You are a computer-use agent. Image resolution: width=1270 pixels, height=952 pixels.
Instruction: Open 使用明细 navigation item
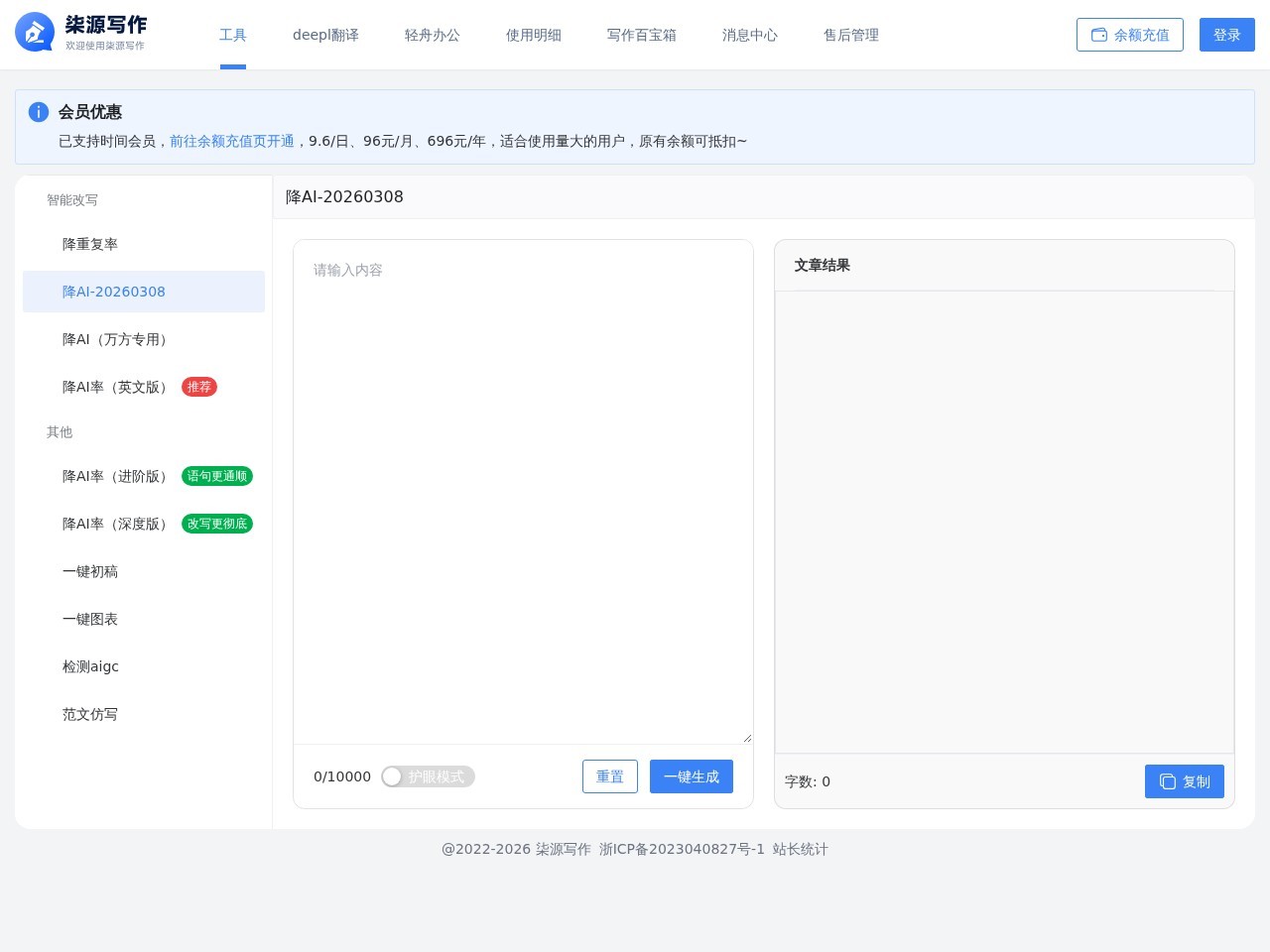(534, 35)
